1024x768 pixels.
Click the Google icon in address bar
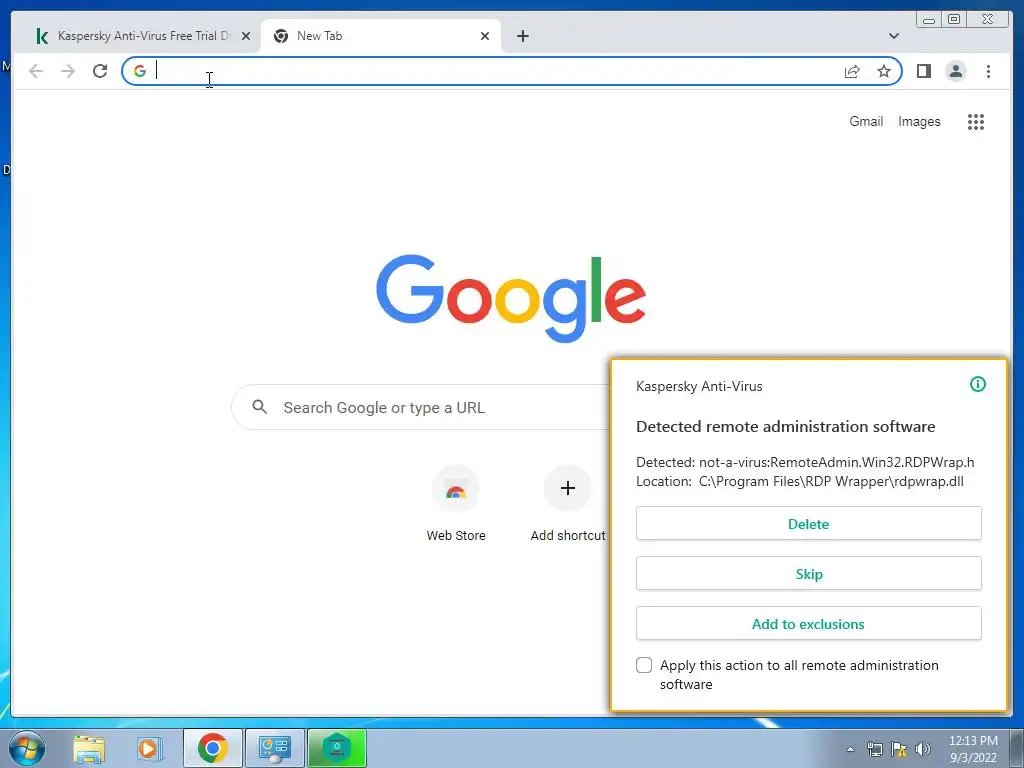tap(140, 71)
